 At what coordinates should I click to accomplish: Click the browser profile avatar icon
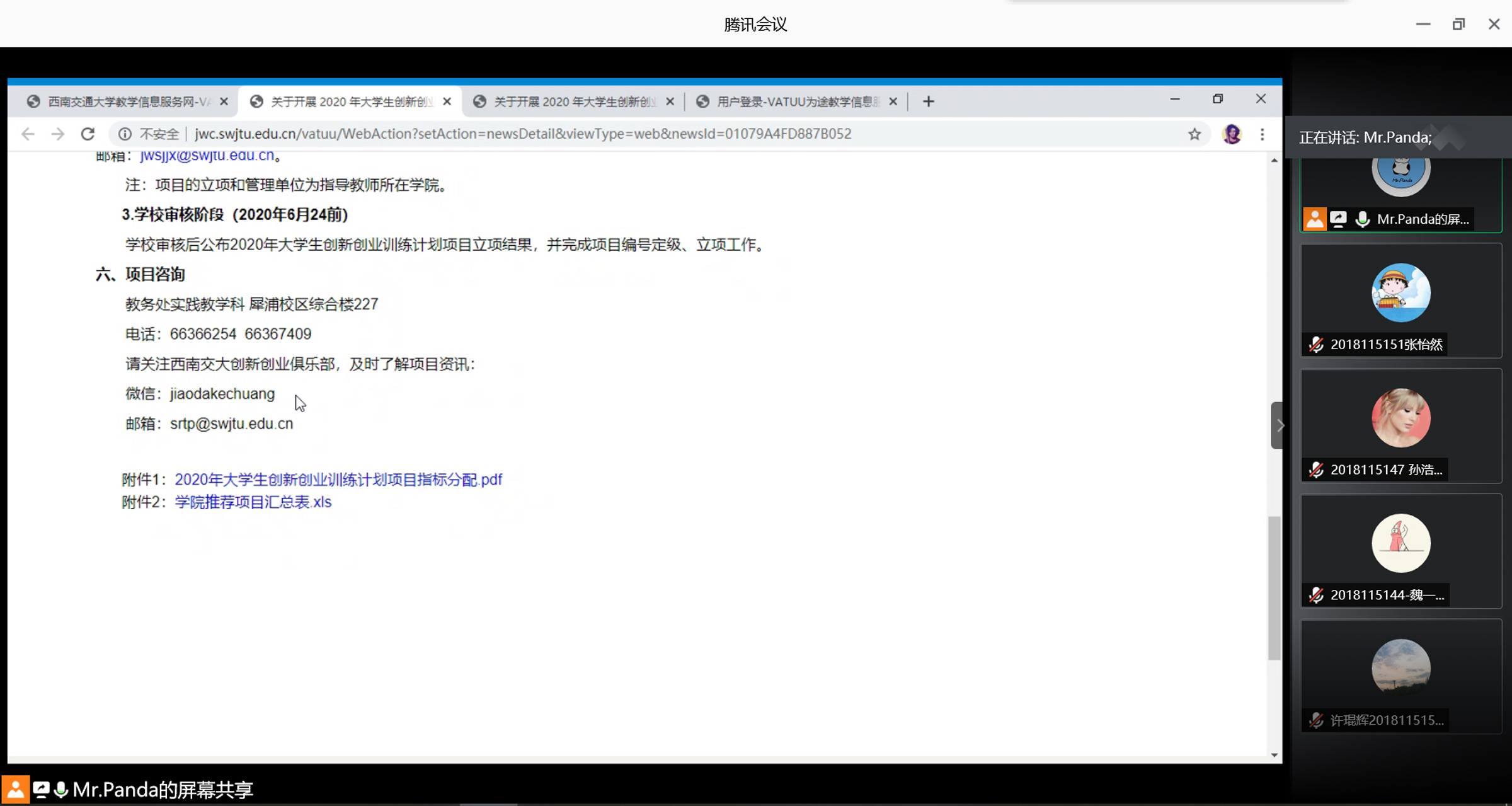(1231, 134)
